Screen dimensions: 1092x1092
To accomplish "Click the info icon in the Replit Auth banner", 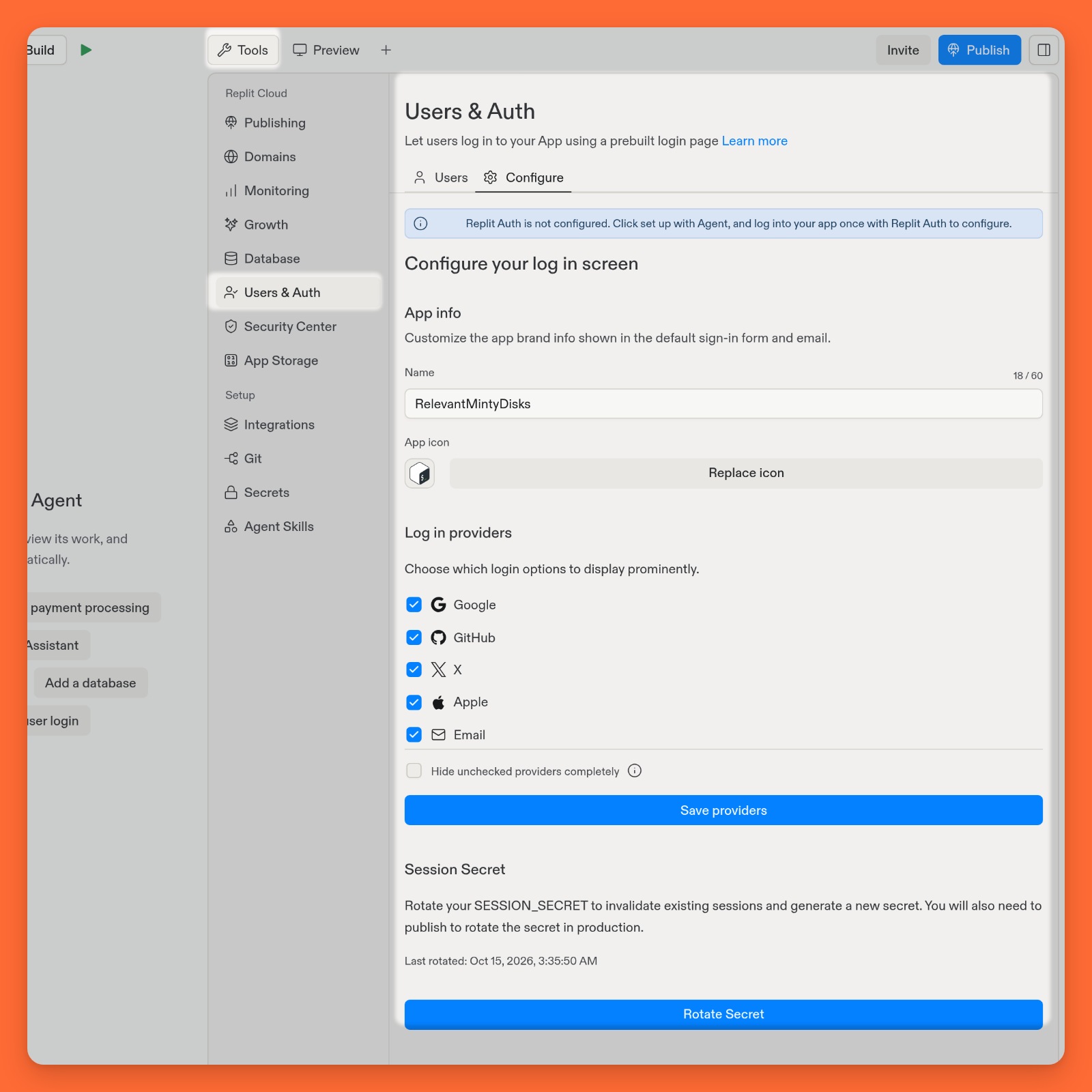I will (x=421, y=224).
